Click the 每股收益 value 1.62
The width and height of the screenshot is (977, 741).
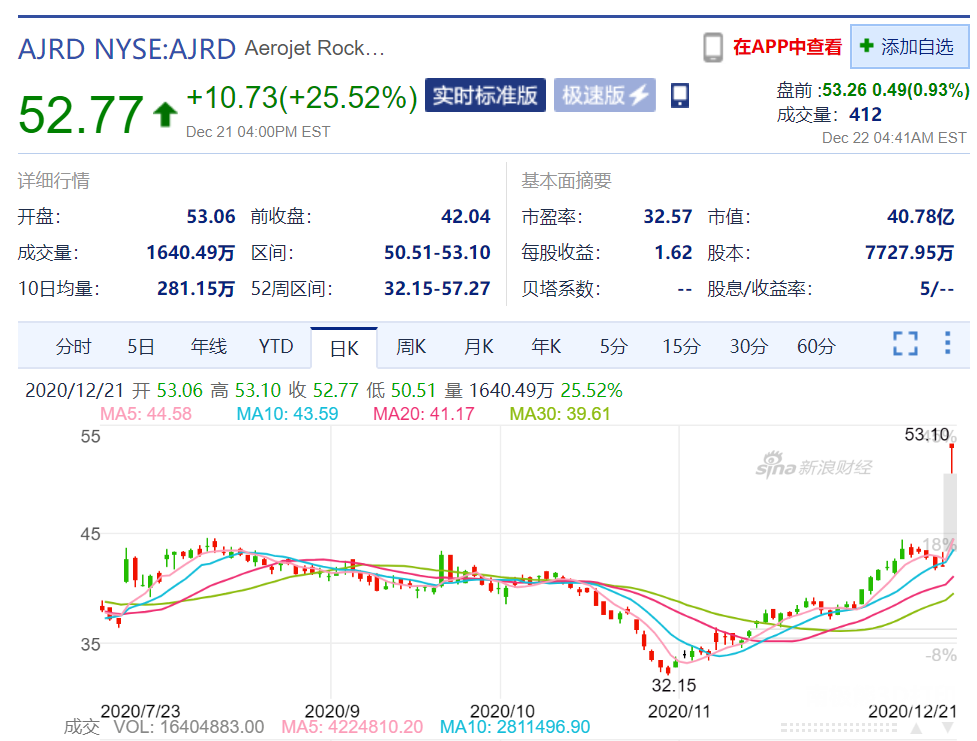tap(673, 253)
